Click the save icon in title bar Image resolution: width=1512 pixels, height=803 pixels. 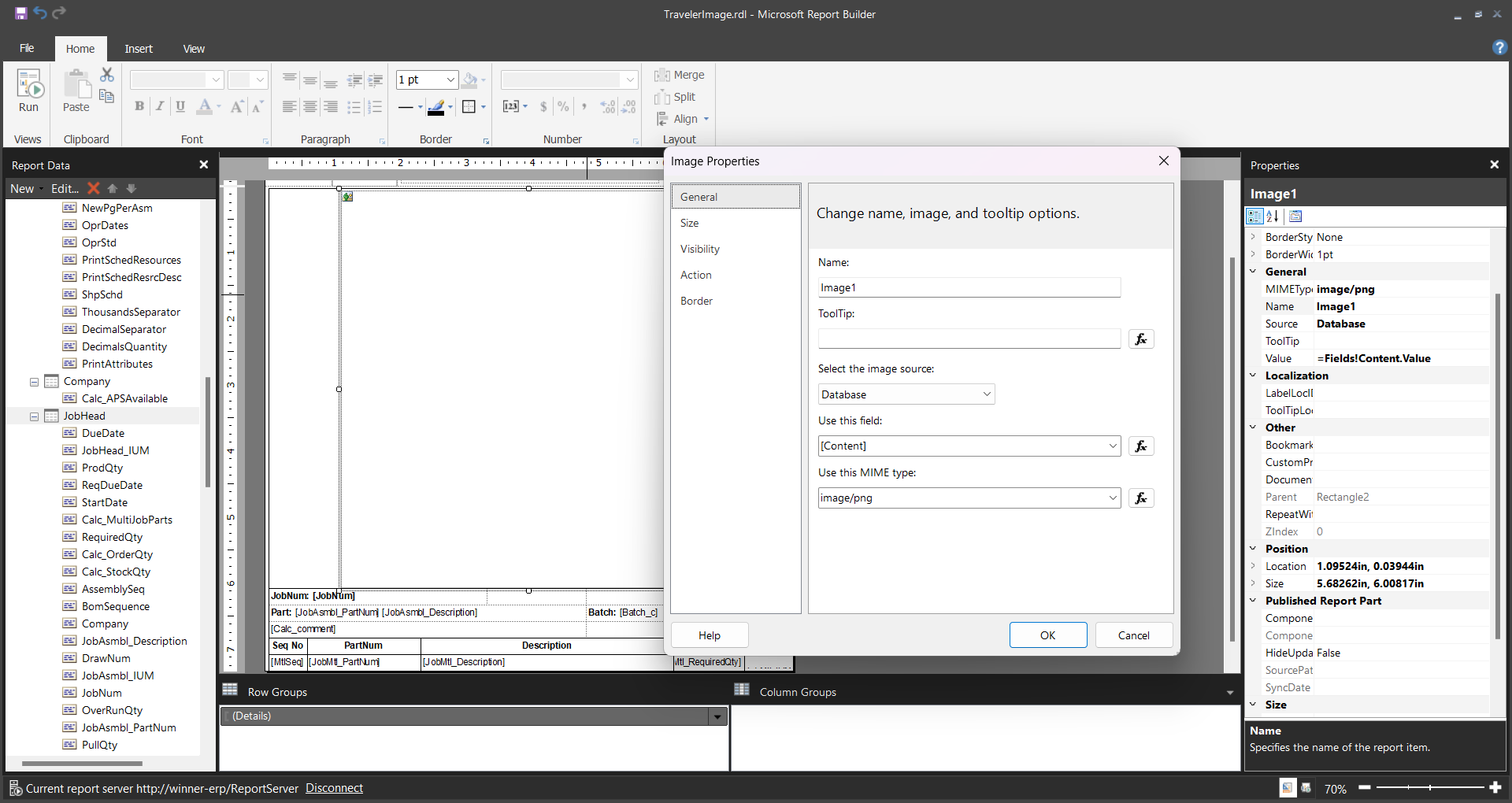click(20, 13)
